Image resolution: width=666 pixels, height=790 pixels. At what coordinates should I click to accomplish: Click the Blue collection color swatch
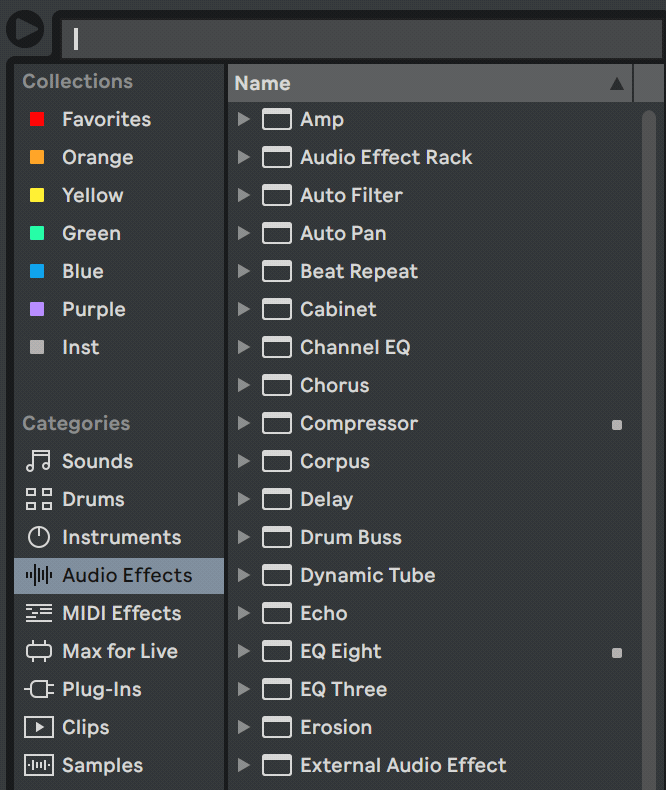click(x=37, y=271)
